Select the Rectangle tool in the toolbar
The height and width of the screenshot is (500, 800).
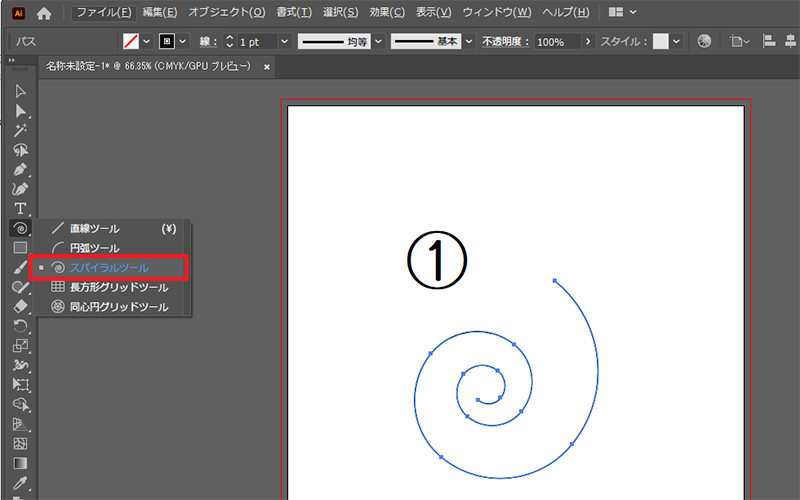coord(20,247)
